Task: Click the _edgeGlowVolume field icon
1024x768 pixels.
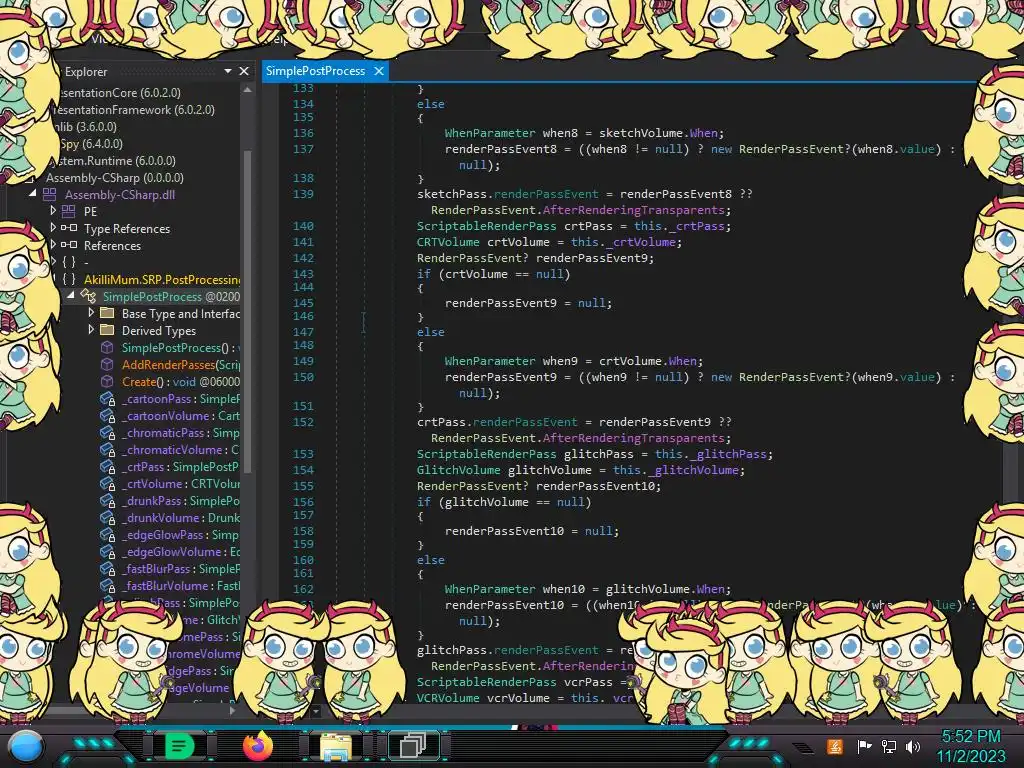Action: [x=108, y=552]
